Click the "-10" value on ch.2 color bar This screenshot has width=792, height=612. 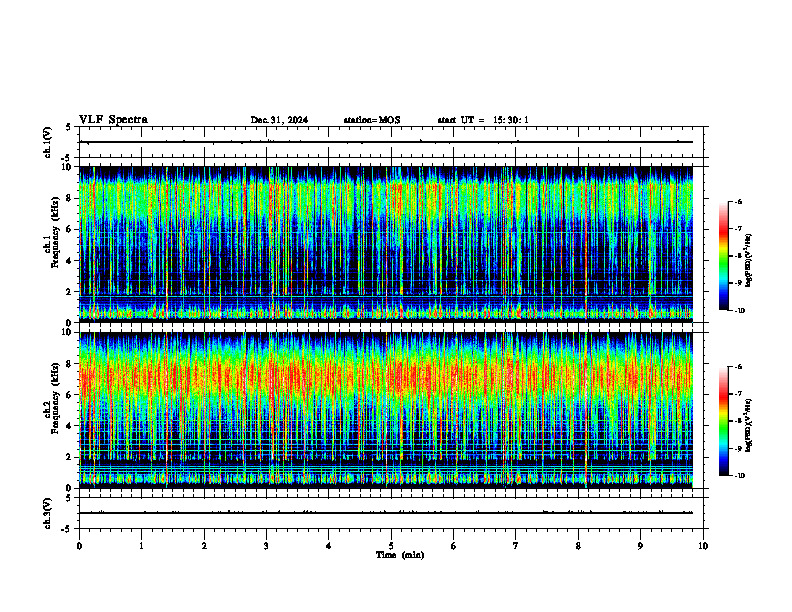pos(740,476)
